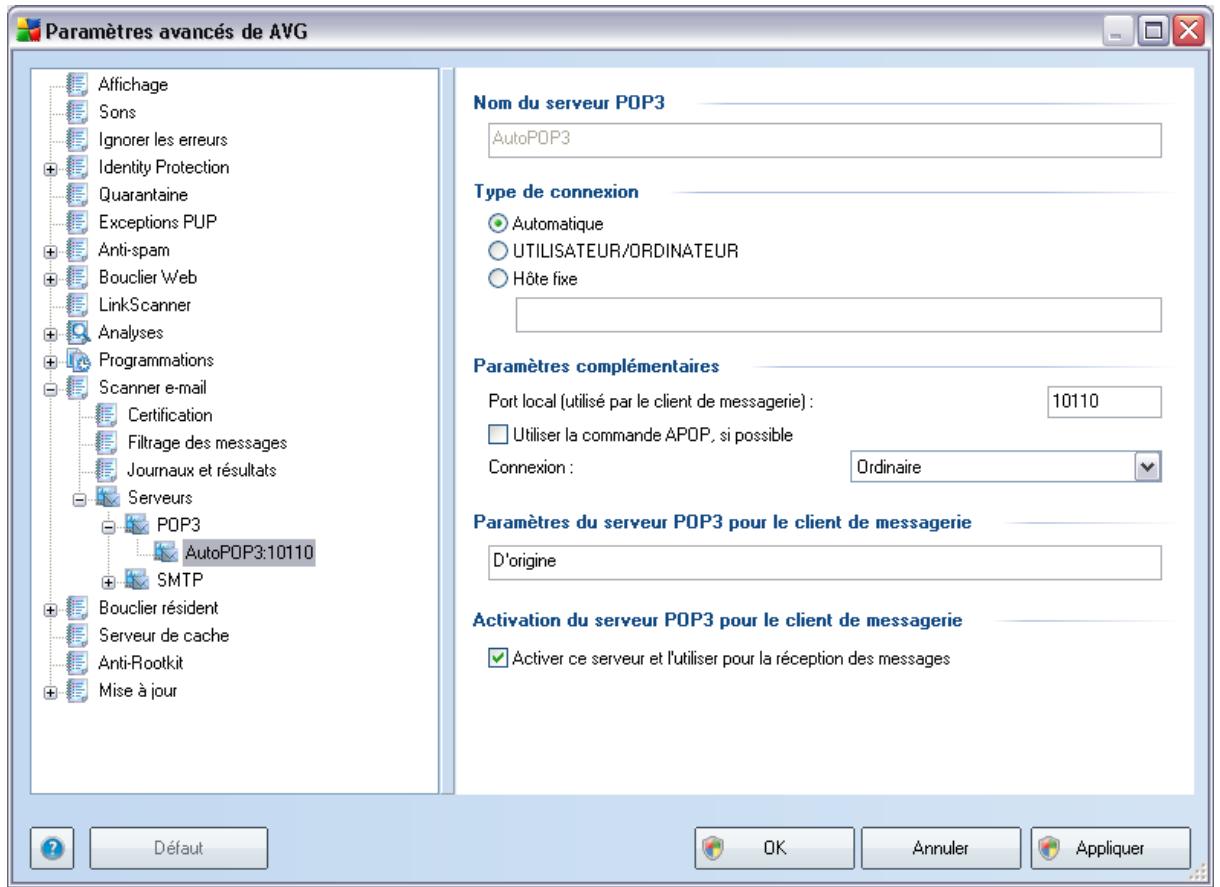Select the Anti-Rootkit tree label
This screenshot has height=887, width=1220.
click(140, 661)
